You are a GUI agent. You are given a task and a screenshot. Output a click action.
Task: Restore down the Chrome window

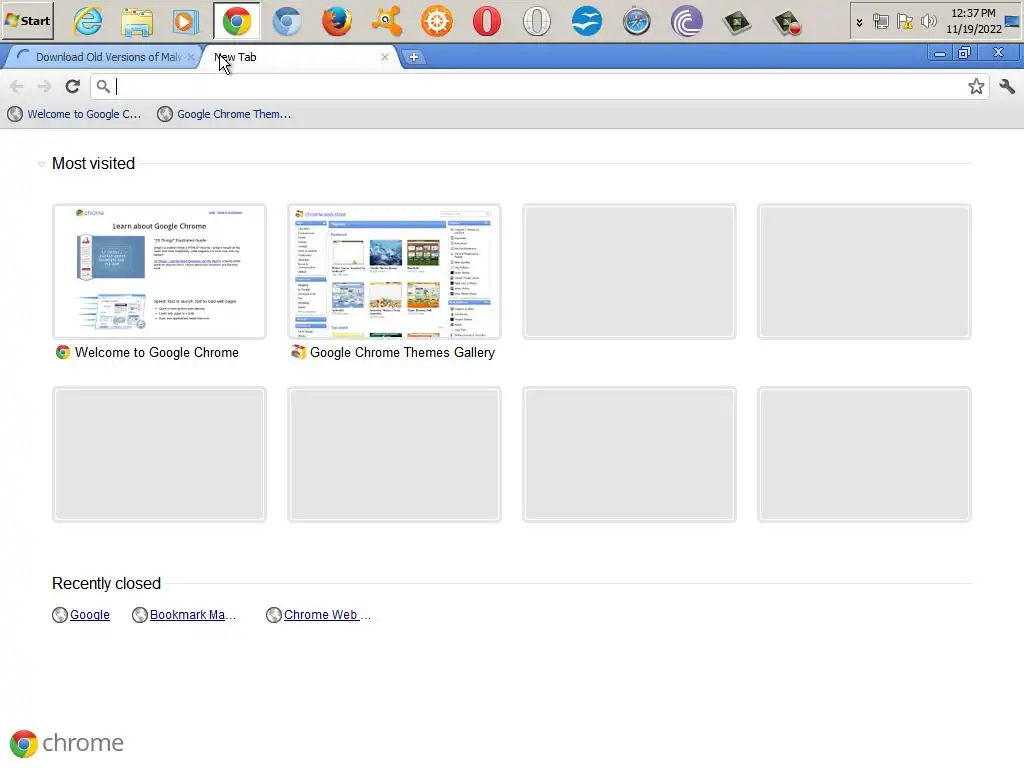(x=964, y=54)
